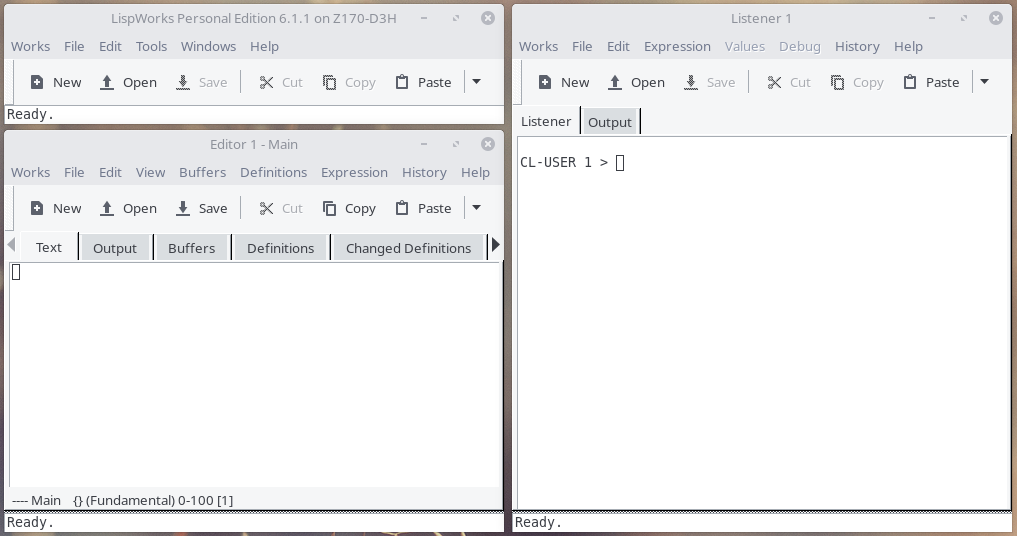Click Cut scissors icon in Listener 1 toolbar
The height and width of the screenshot is (536, 1017).
coord(774,82)
